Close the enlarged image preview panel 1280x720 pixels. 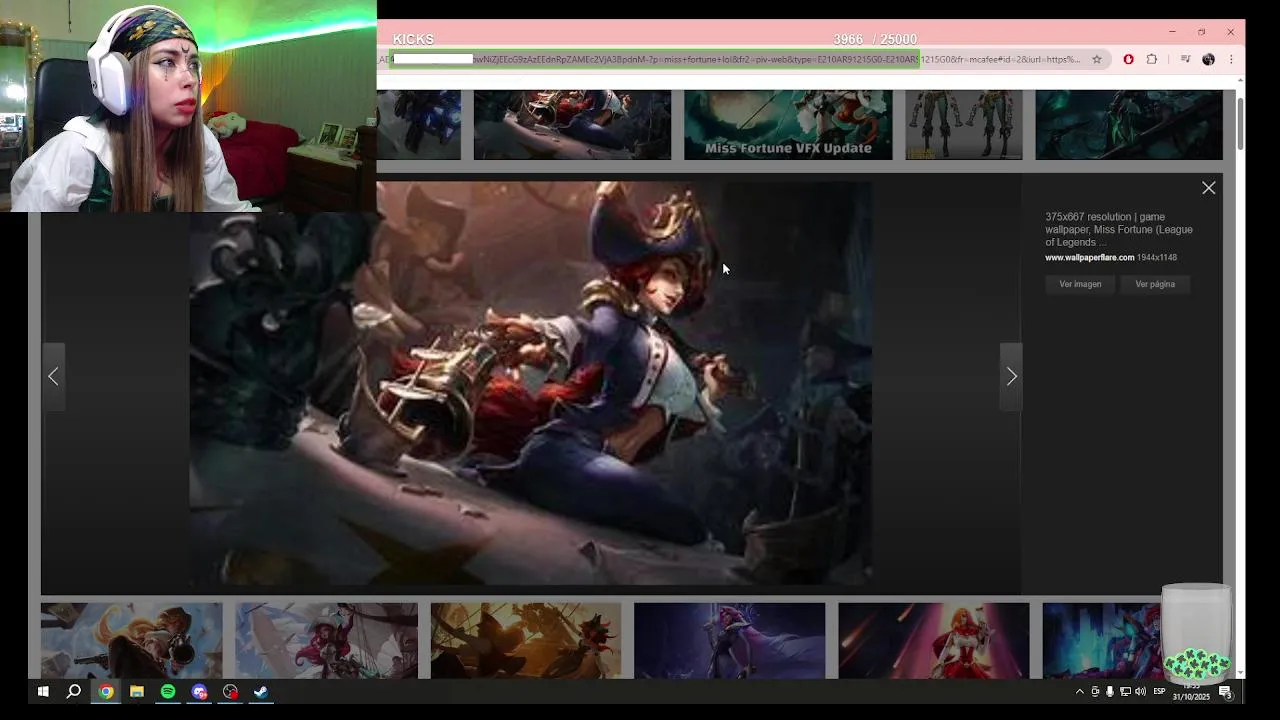coord(1208,188)
